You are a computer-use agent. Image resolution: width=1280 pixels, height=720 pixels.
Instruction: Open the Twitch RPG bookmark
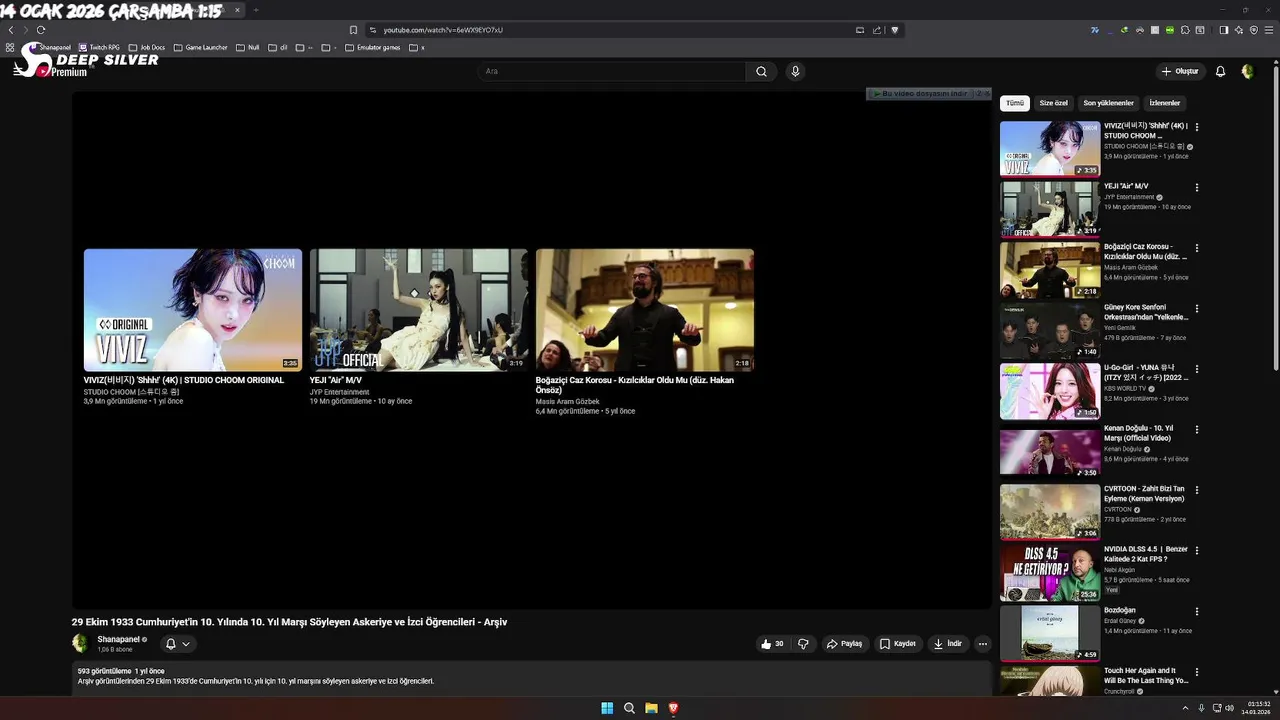click(99, 47)
